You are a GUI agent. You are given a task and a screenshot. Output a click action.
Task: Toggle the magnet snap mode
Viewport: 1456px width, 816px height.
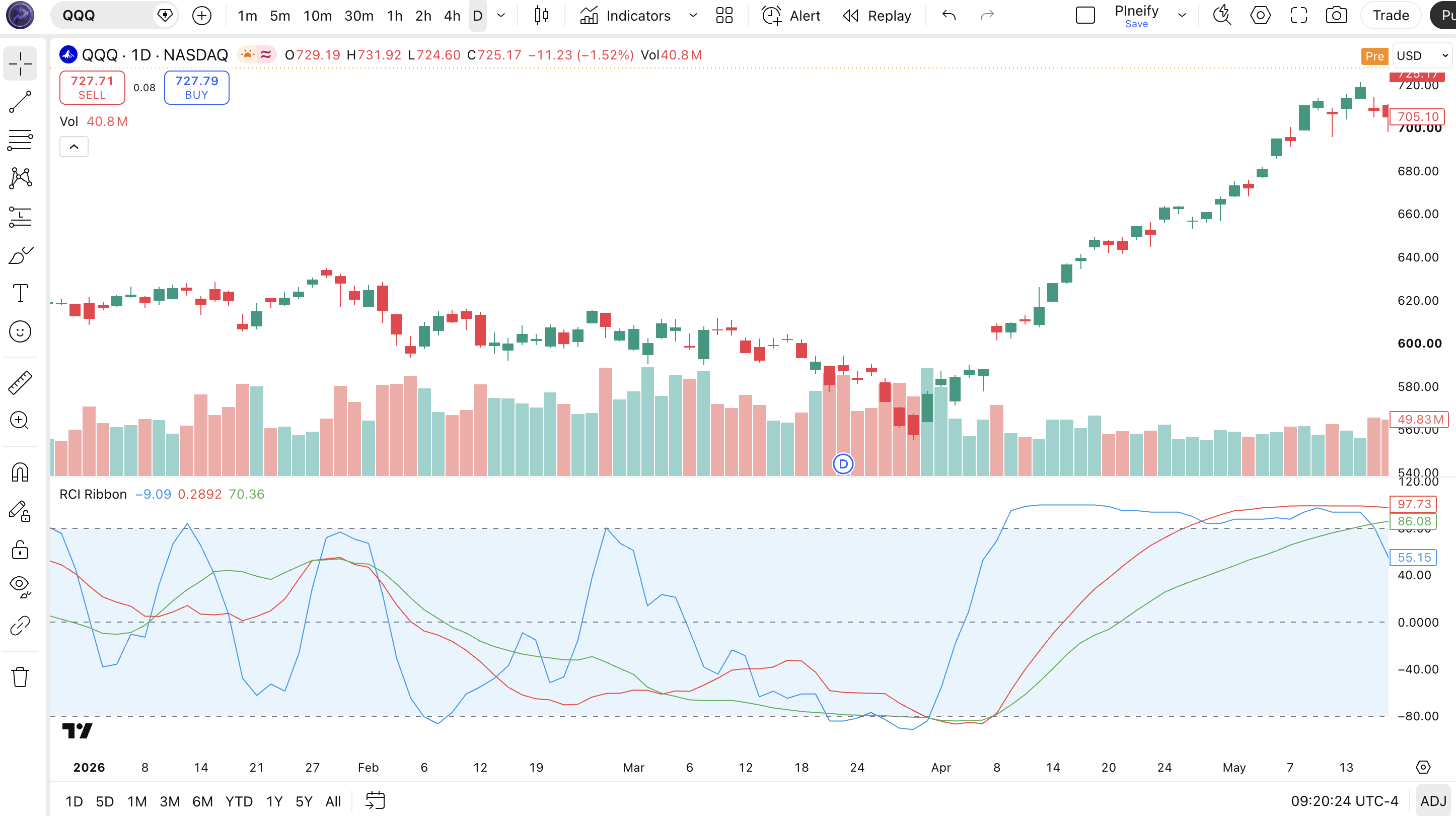[20, 471]
